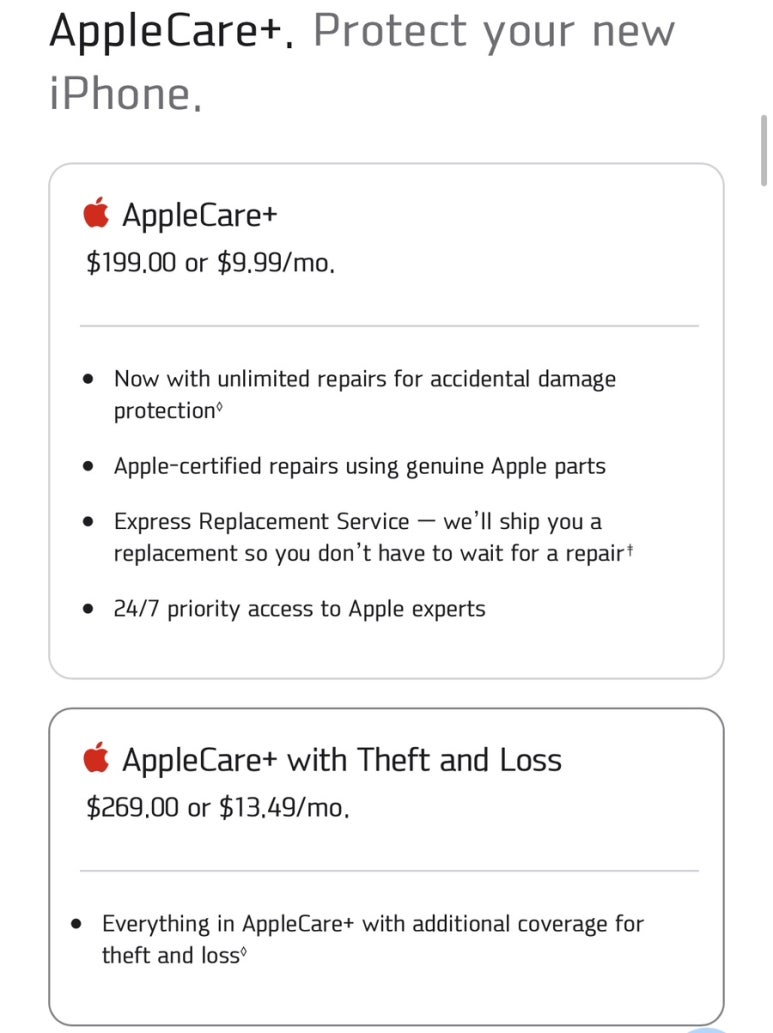Image resolution: width=773 pixels, height=1033 pixels.
Task: Click the $199.00 or $9.99/mo. price
Action: click(x=210, y=263)
